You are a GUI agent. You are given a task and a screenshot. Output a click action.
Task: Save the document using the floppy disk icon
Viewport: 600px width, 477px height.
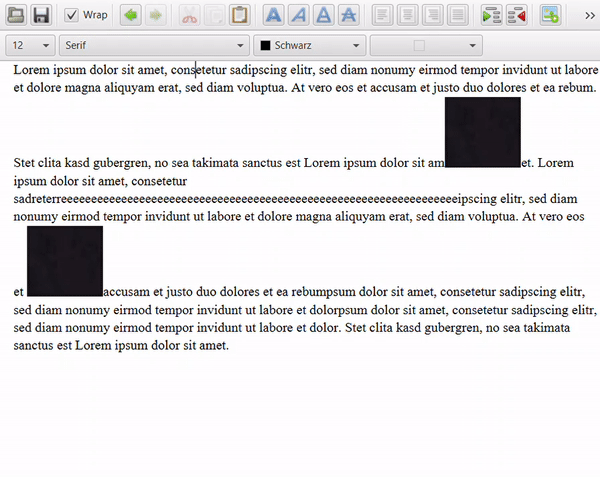pyautogui.click(x=41, y=15)
